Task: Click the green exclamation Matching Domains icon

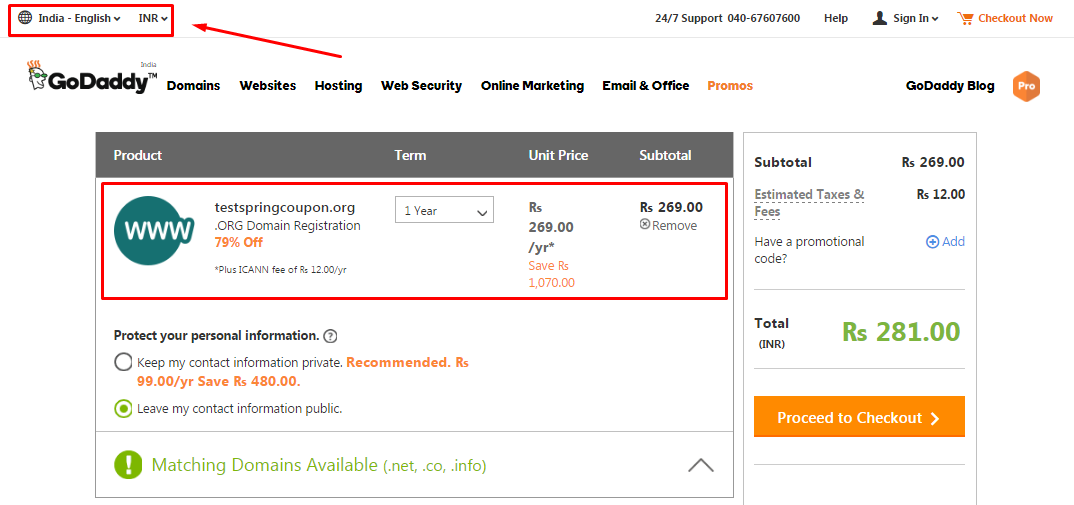Action: 128,465
